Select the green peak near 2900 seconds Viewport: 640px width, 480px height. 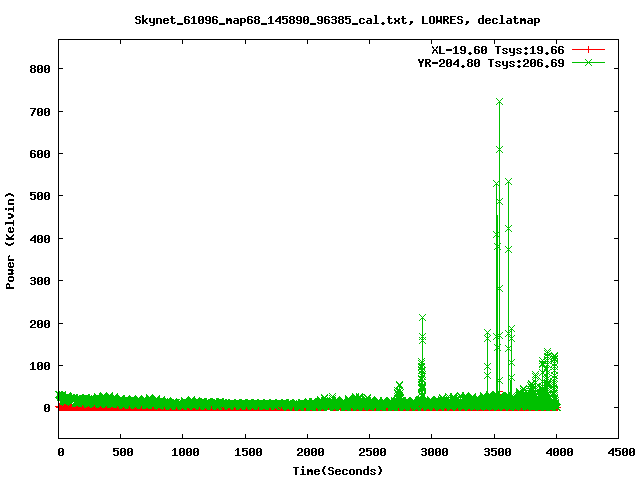(422, 318)
